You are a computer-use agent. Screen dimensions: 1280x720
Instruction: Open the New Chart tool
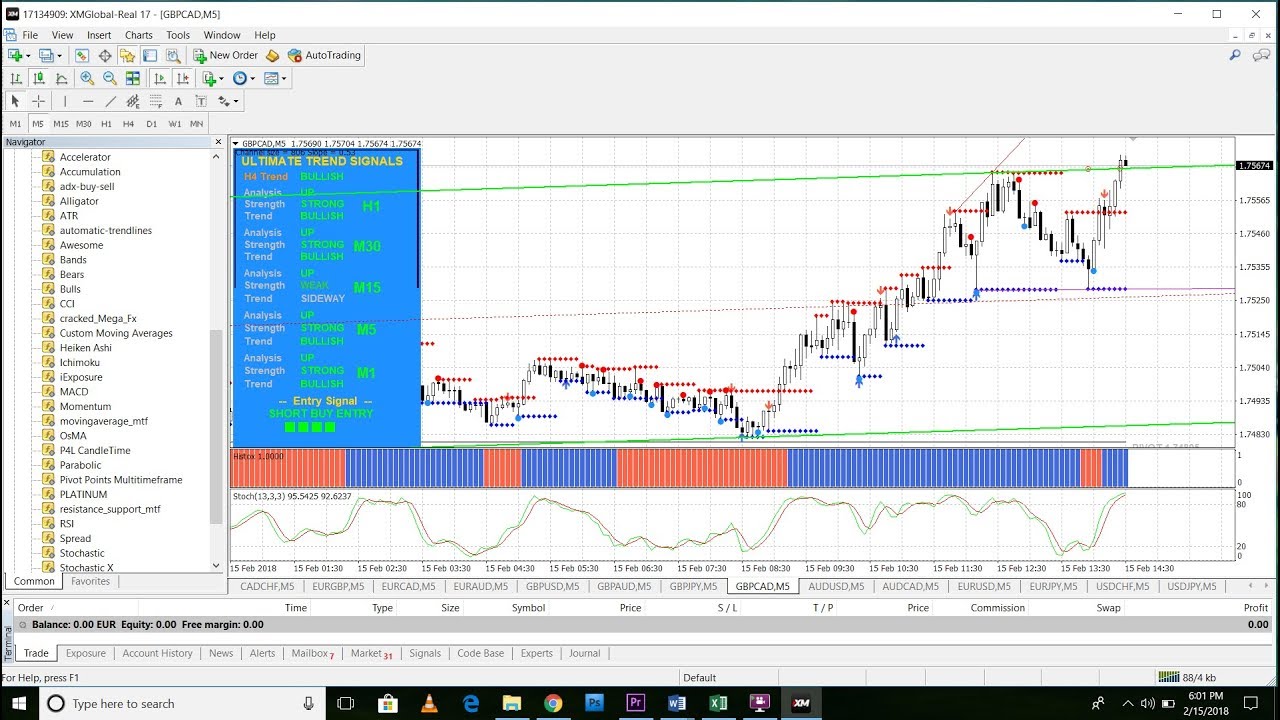[x=15, y=56]
